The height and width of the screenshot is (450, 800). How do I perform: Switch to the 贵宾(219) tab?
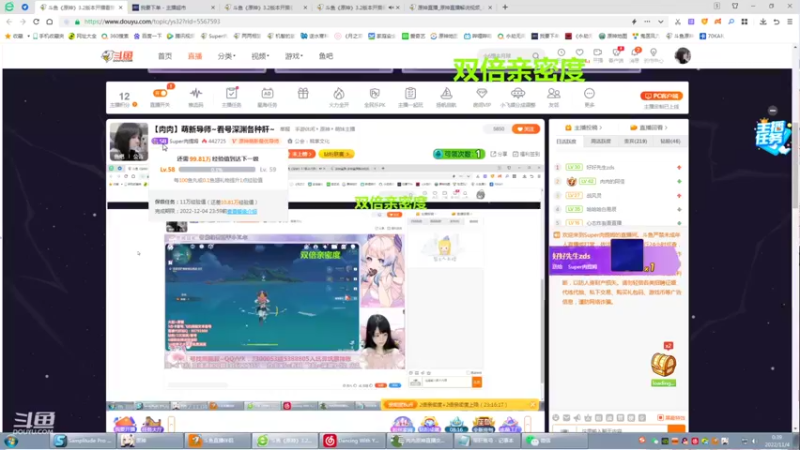[x=635, y=141]
